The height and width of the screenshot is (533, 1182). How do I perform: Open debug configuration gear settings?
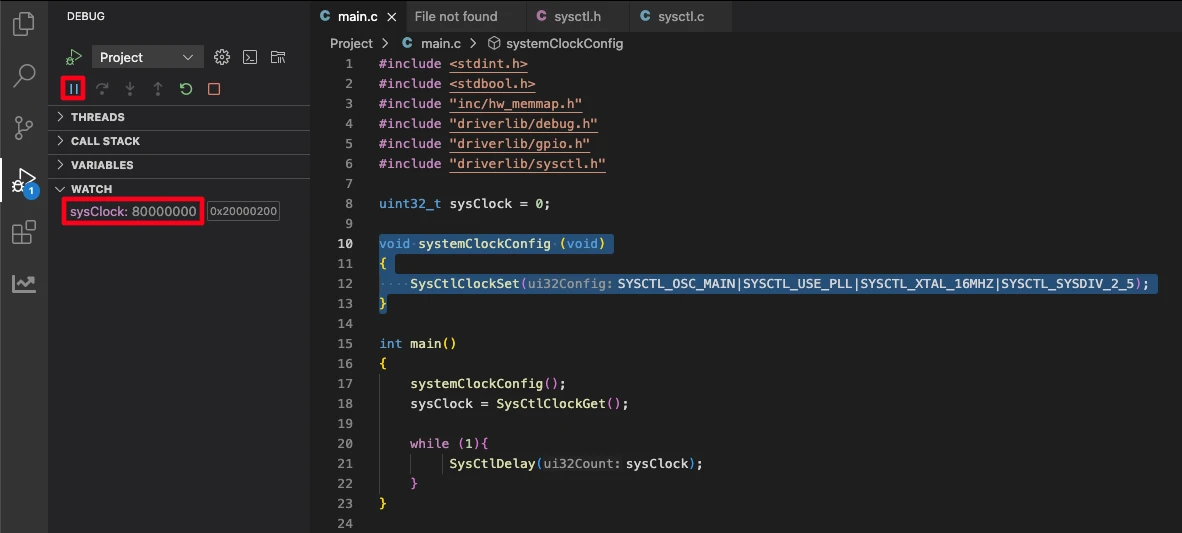tap(222, 57)
